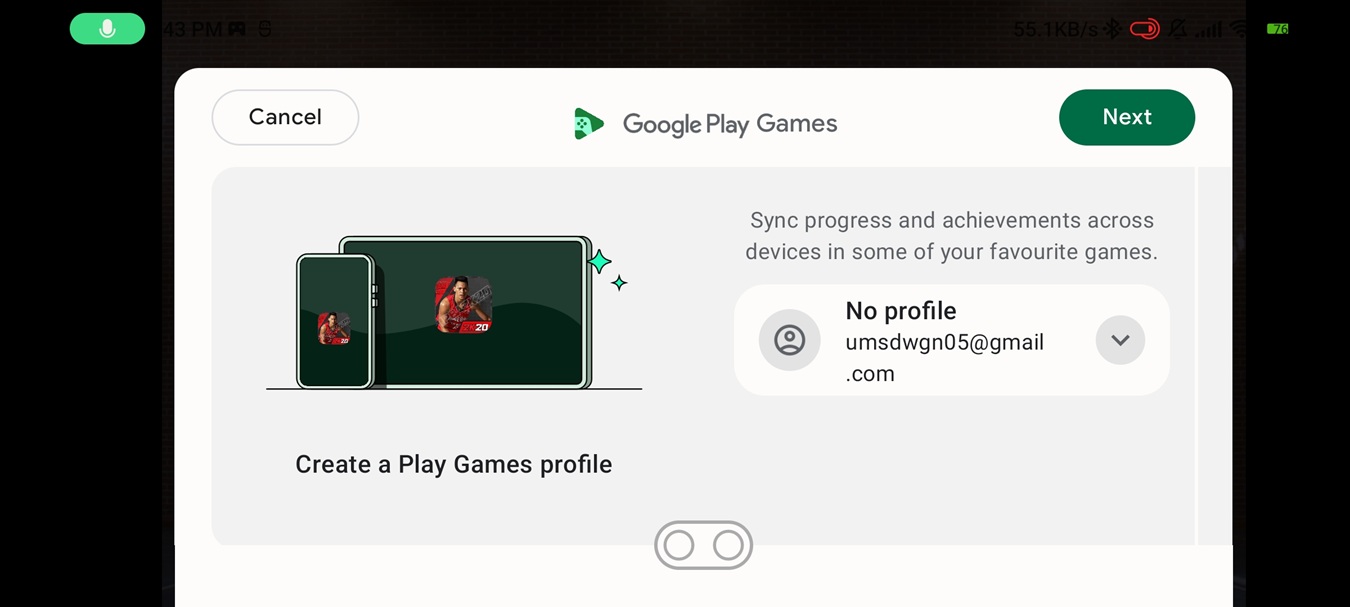Select the first page indicator dot
This screenshot has width=1350, height=607.
click(x=679, y=545)
